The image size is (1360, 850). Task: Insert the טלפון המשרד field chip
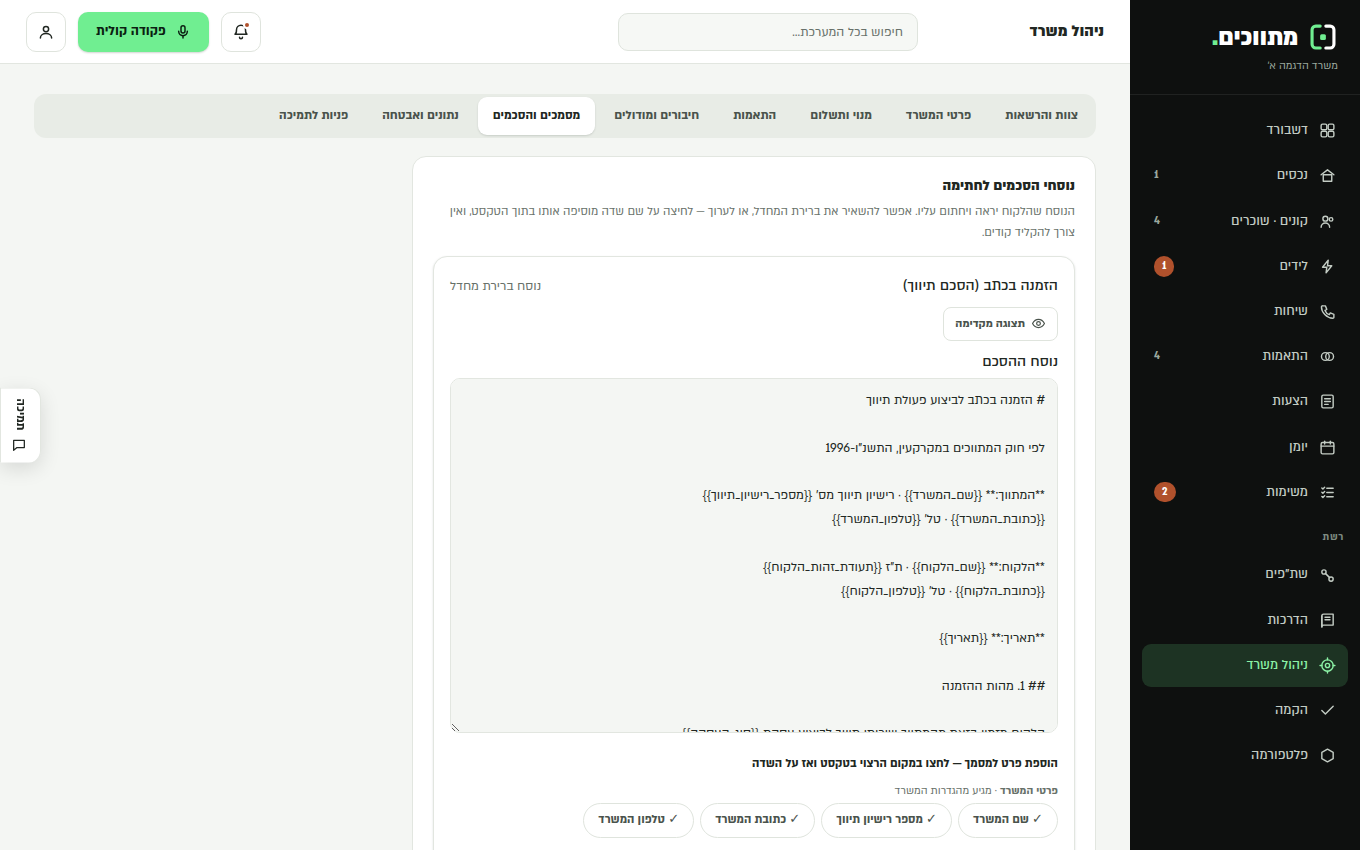[x=639, y=820]
